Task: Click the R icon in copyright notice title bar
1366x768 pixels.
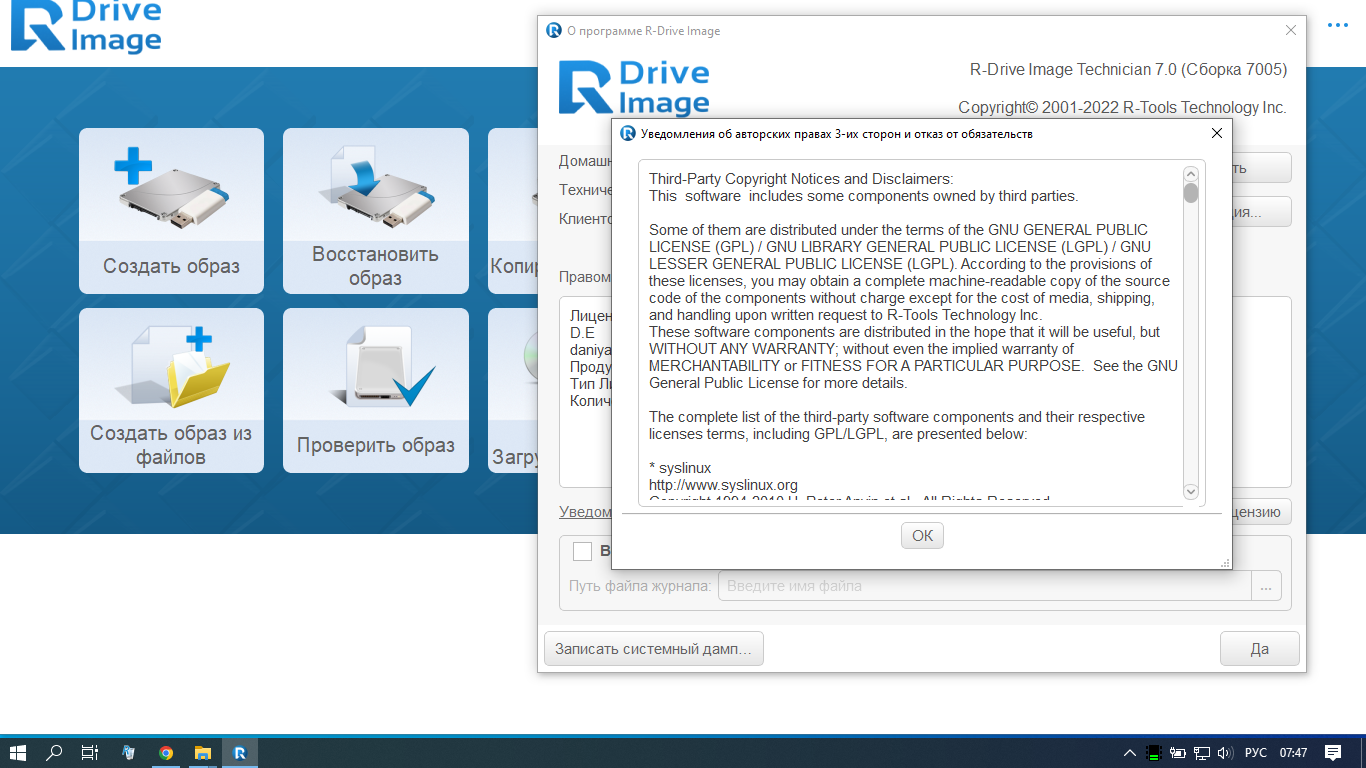Action: [628, 133]
